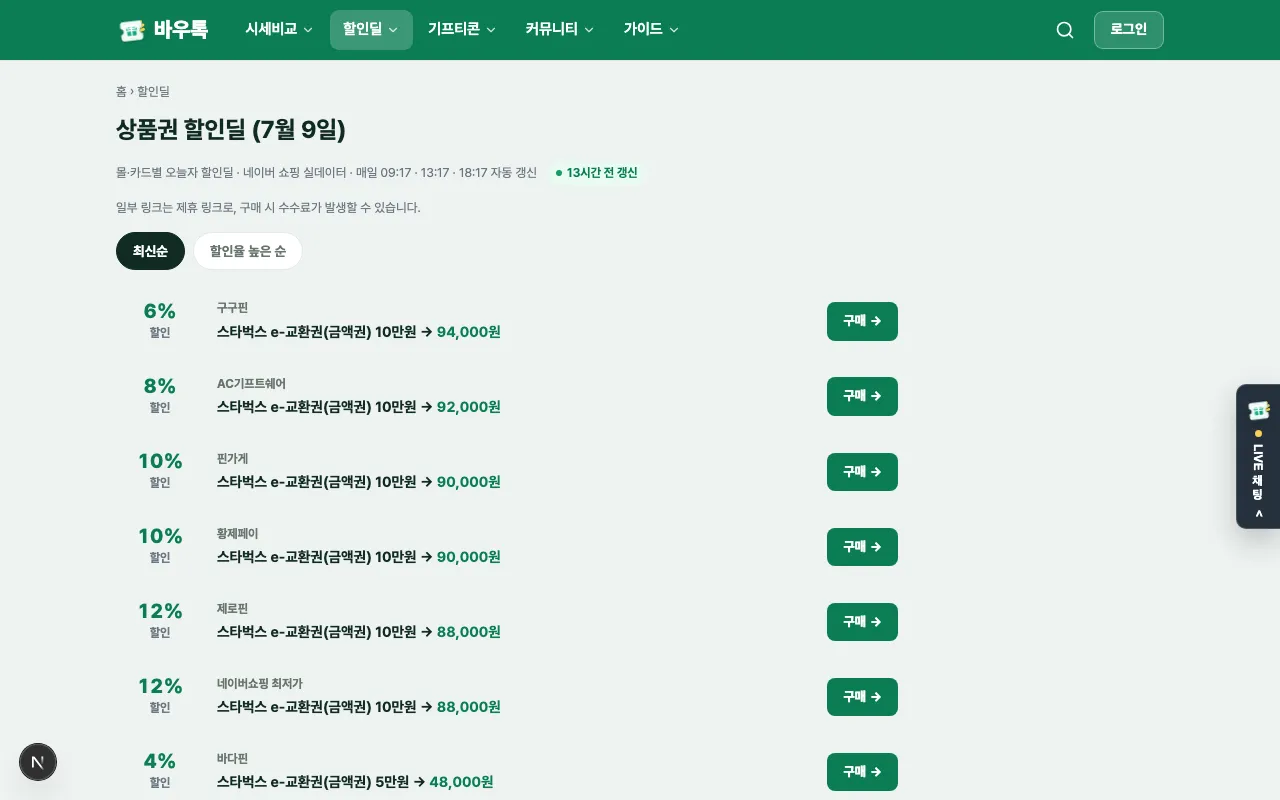The width and height of the screenshot is (1280, 800).
Task: Click the 바다핀 seller name
Action: pos(232,758)
